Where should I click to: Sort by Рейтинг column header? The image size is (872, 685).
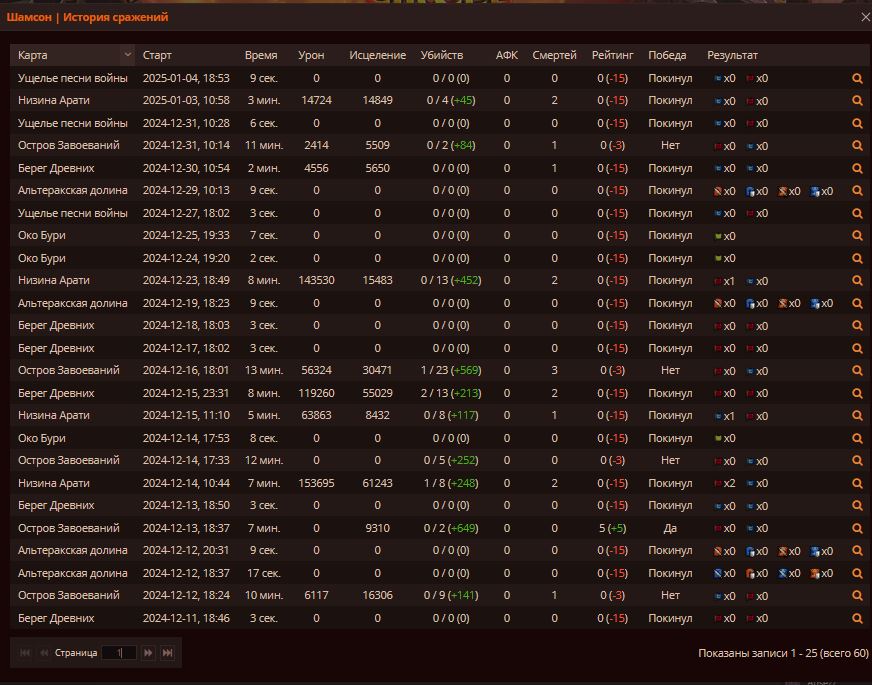pos(612,56)
